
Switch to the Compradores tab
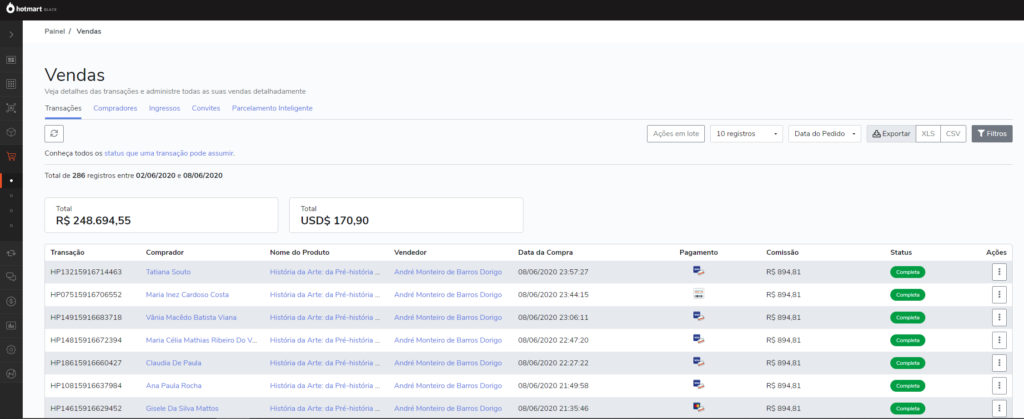tap(115, 108)
